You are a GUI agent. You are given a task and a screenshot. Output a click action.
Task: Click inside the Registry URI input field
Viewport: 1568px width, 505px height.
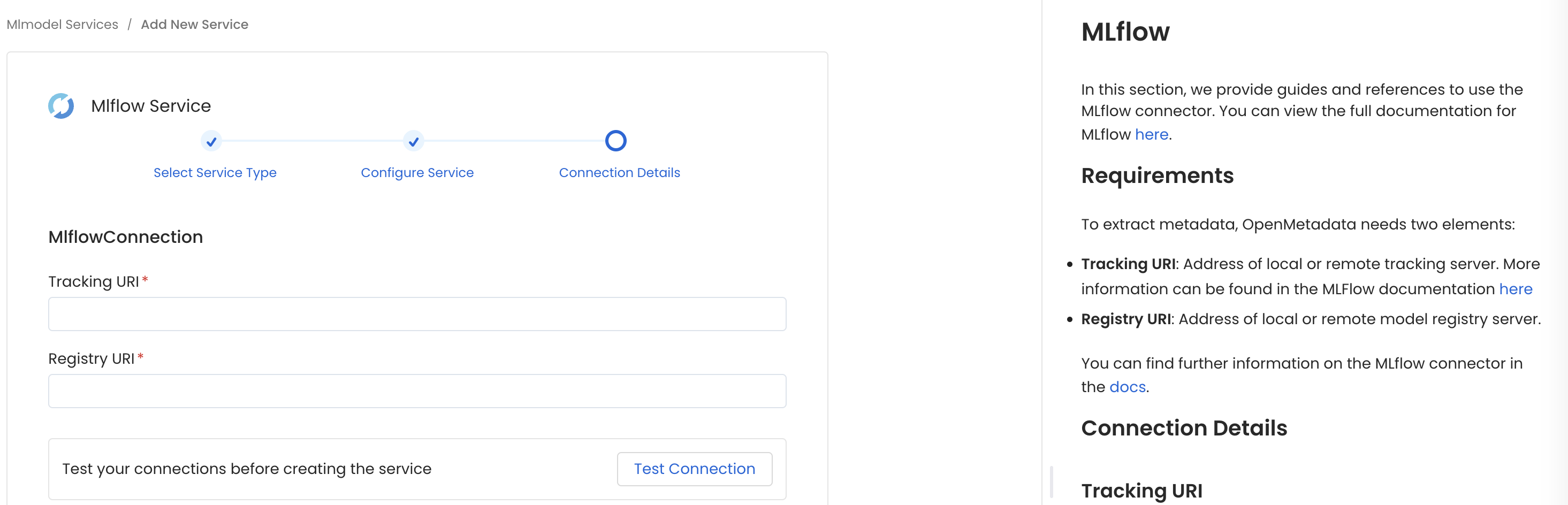coord(417,391)
